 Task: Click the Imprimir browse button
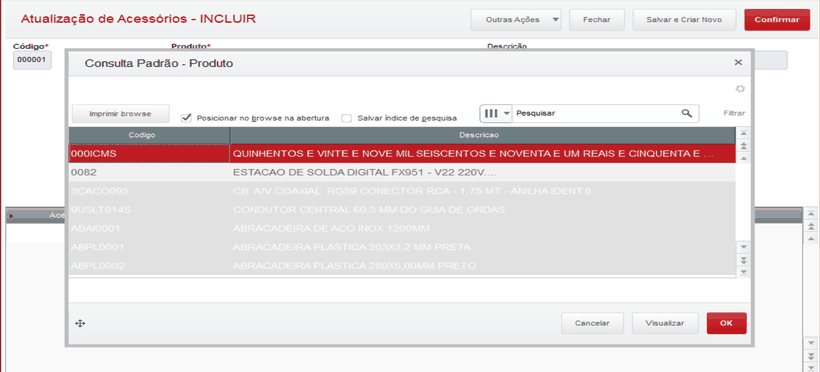click(x=120, y=114)
